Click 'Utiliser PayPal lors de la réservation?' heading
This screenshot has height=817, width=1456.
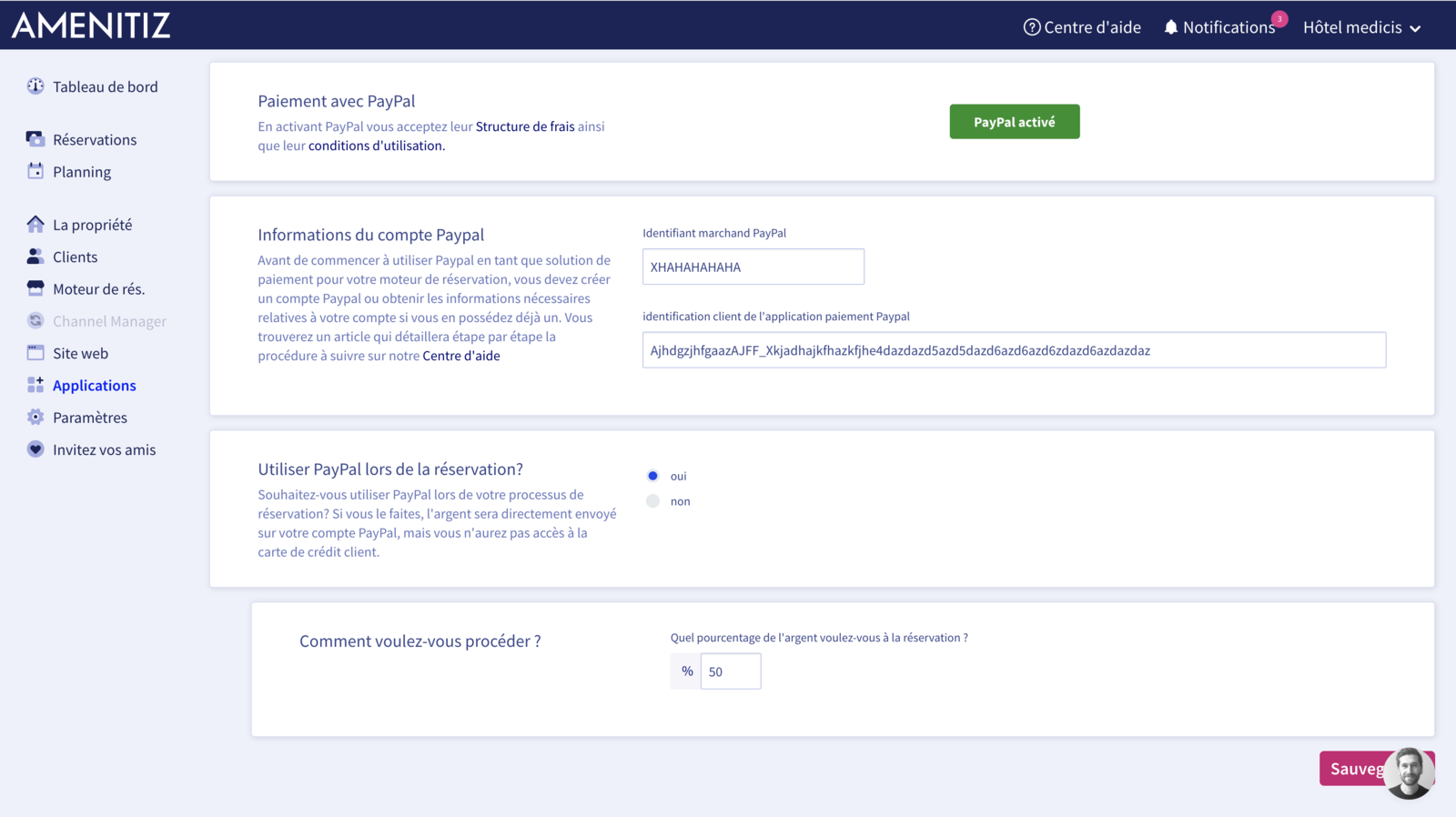click(x=390, y=469)
